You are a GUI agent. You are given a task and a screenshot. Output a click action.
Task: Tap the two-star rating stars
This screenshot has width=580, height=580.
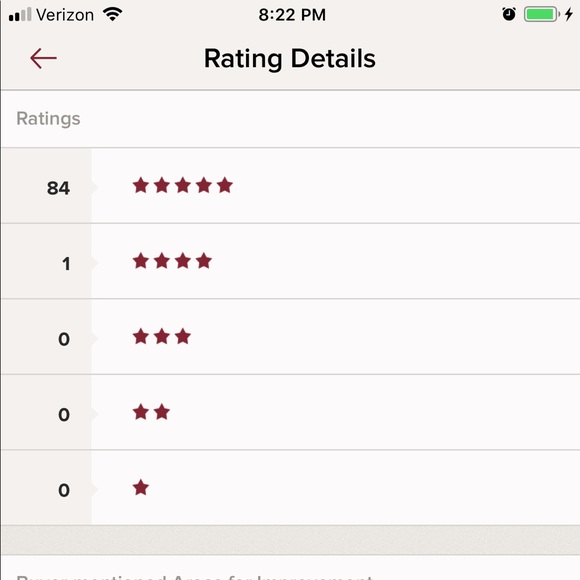pyautogui.click(x=151, y=412)
